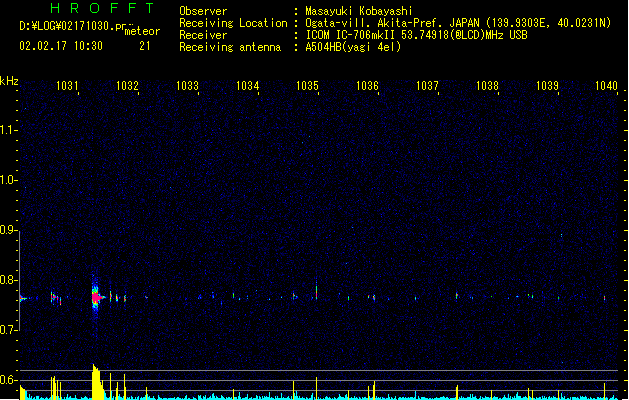
Task: Click the Receiver ICOM IC-706mkII entry
Action: (416, 35)
